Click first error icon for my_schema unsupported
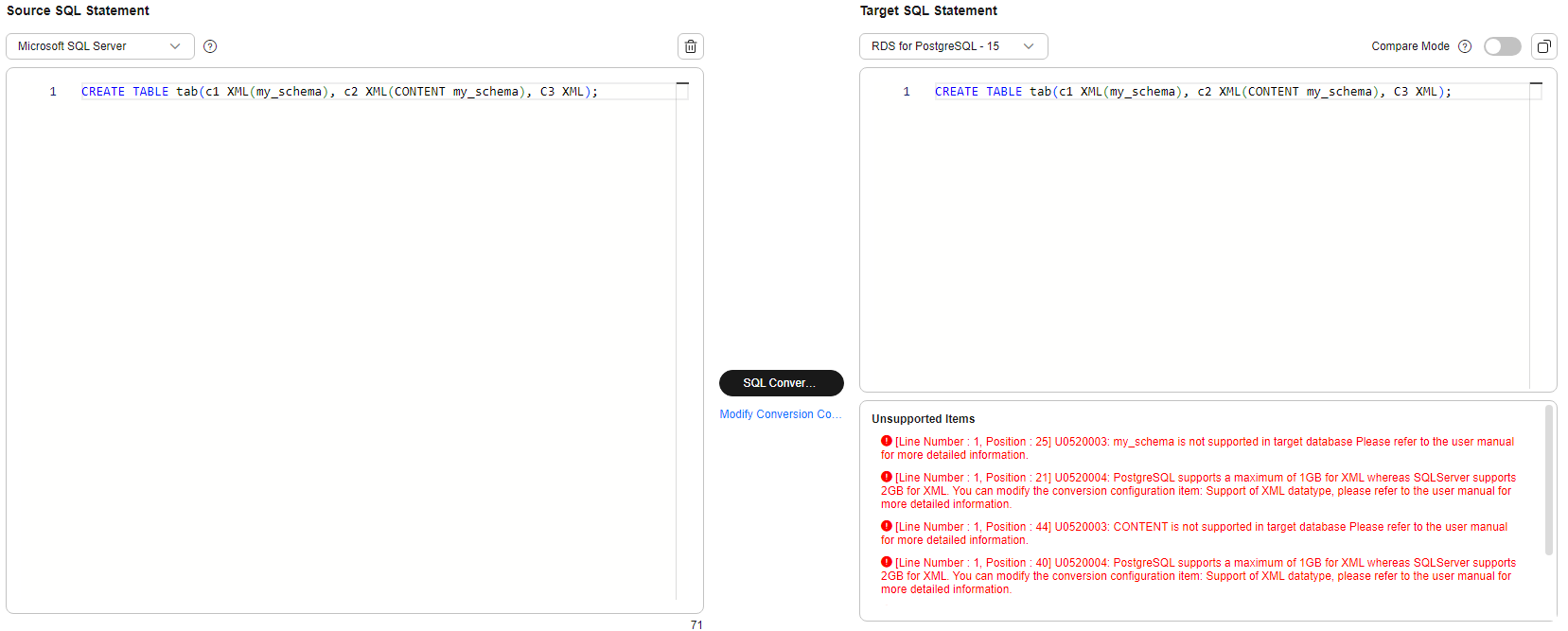Viewport: 1568px width, 631px height. pyautogui.click(x=887, y=441)
